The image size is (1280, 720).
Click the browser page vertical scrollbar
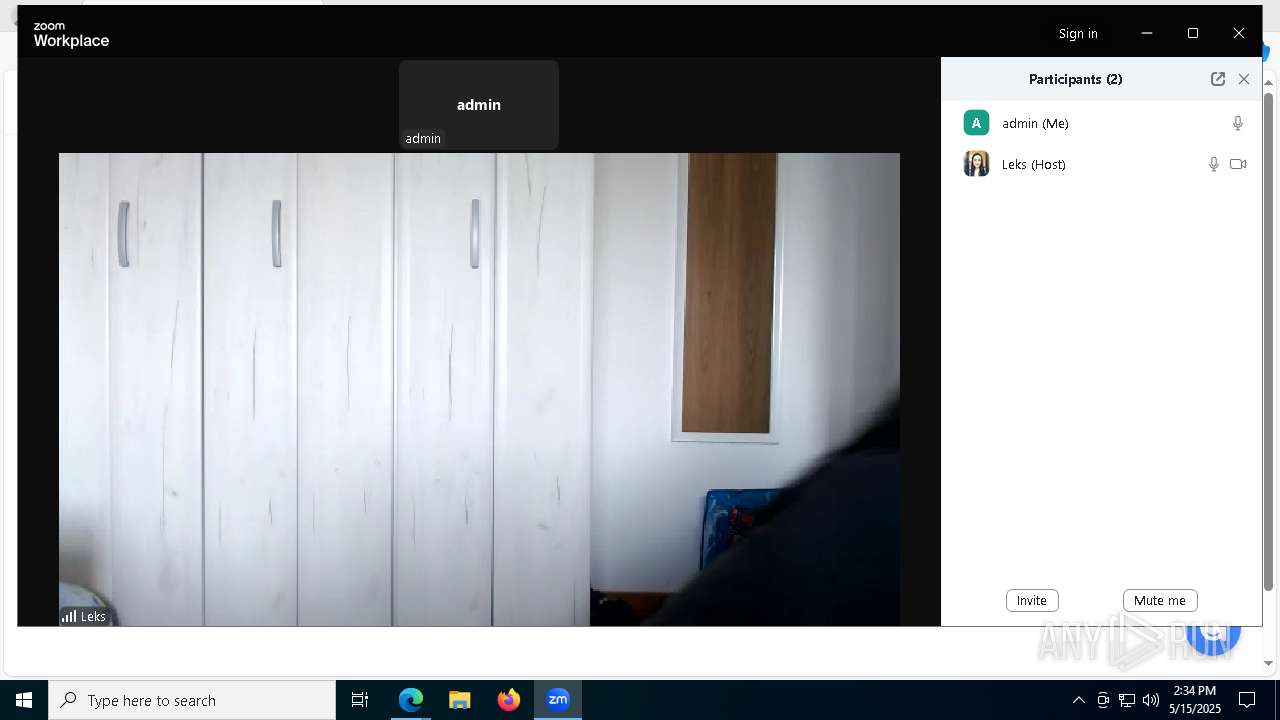point(1269,340)
